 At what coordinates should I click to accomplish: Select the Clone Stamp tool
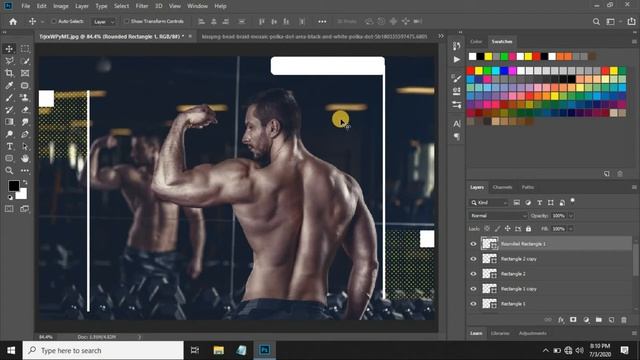[25, 98]
